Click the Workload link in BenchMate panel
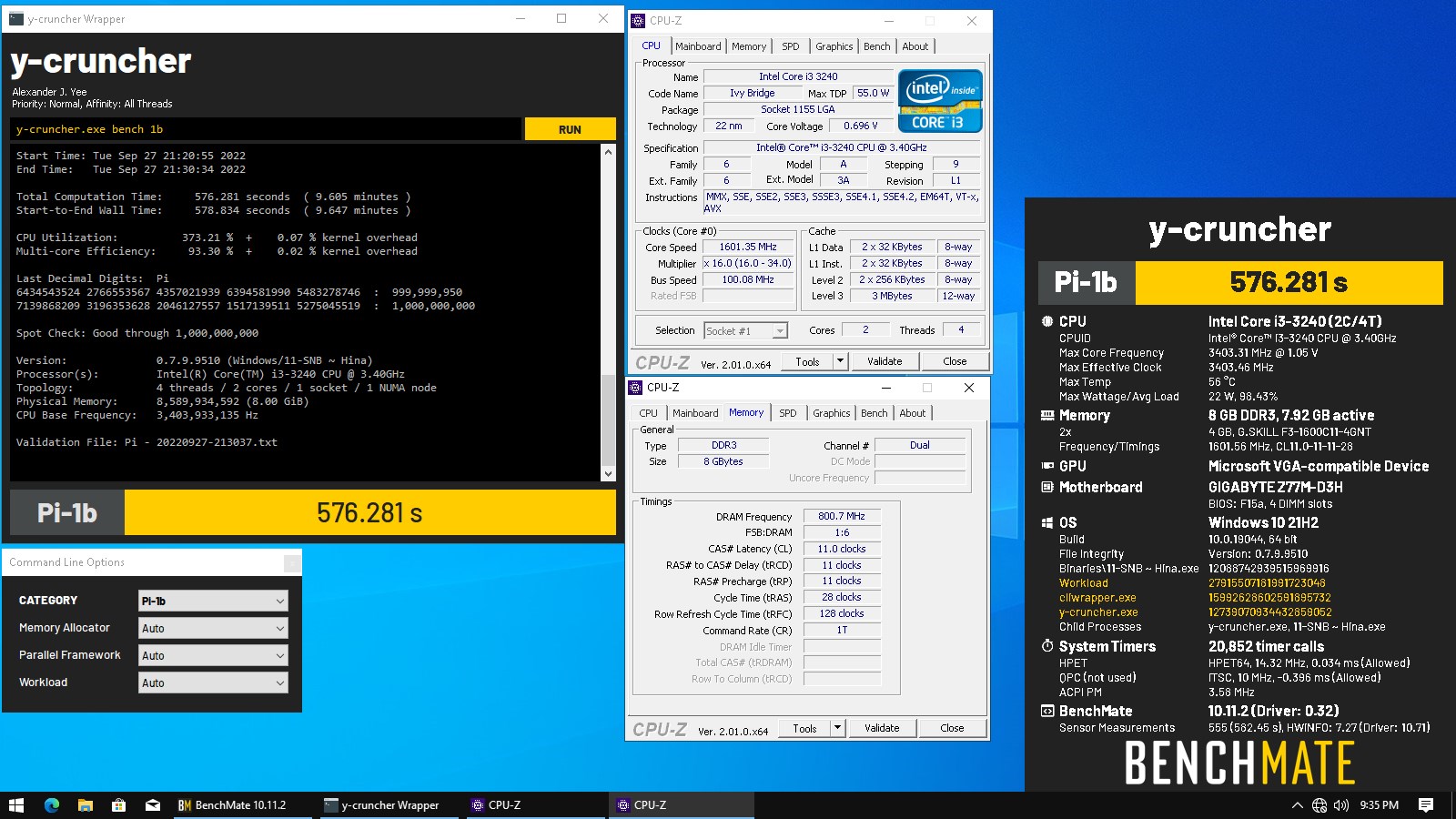Viewport: 1456px width, 819px height. 1083,583
